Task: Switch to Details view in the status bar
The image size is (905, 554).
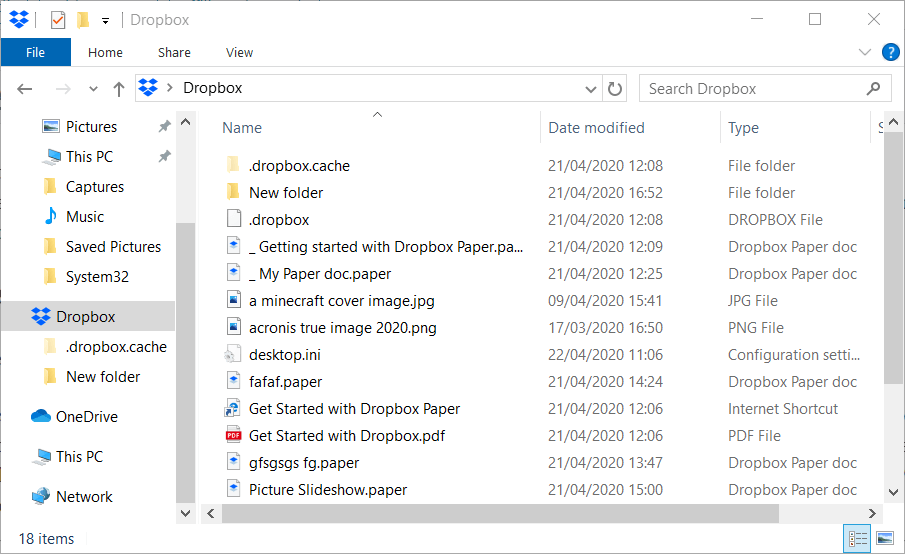Action: point(857,539)
